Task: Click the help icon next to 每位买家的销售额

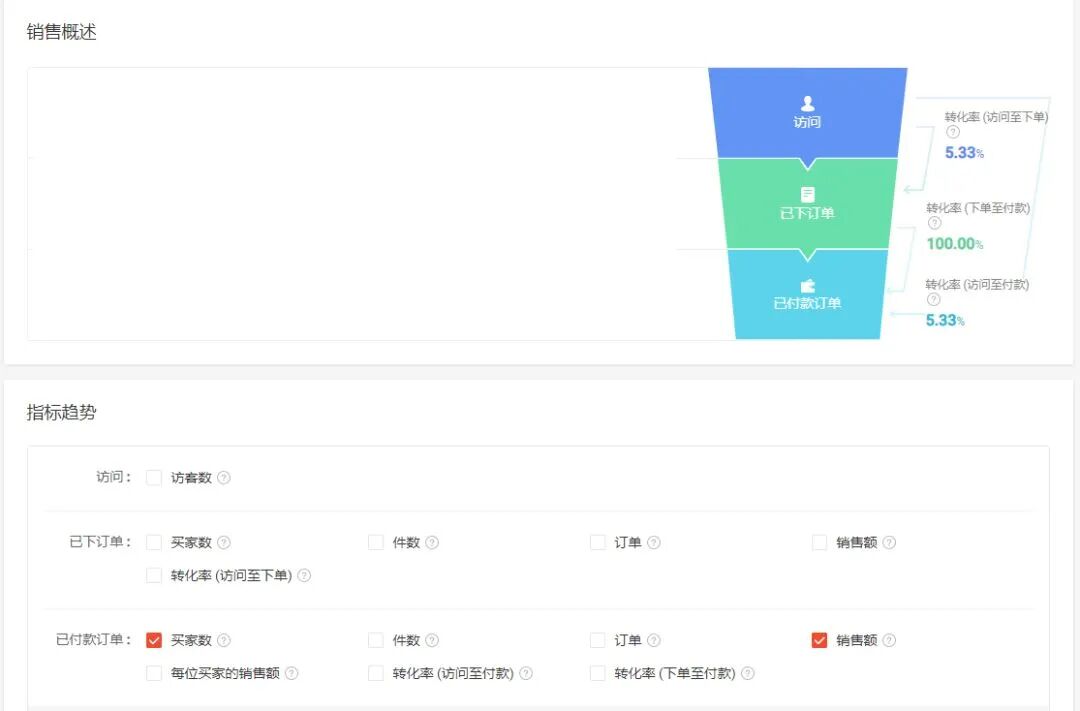Action: pyautogui.click(x=292, y=673)
